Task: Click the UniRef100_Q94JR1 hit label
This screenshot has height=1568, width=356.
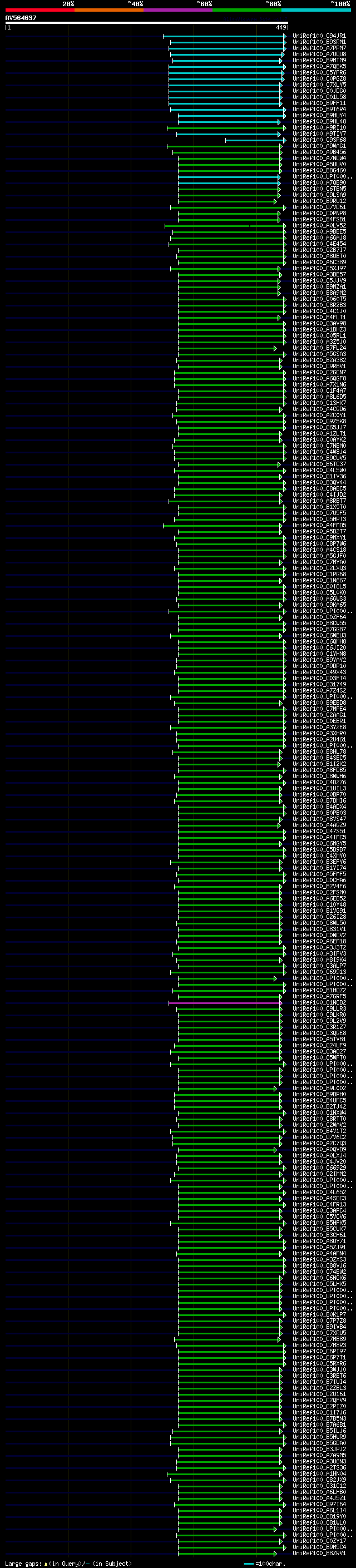Action: (319, 36)
